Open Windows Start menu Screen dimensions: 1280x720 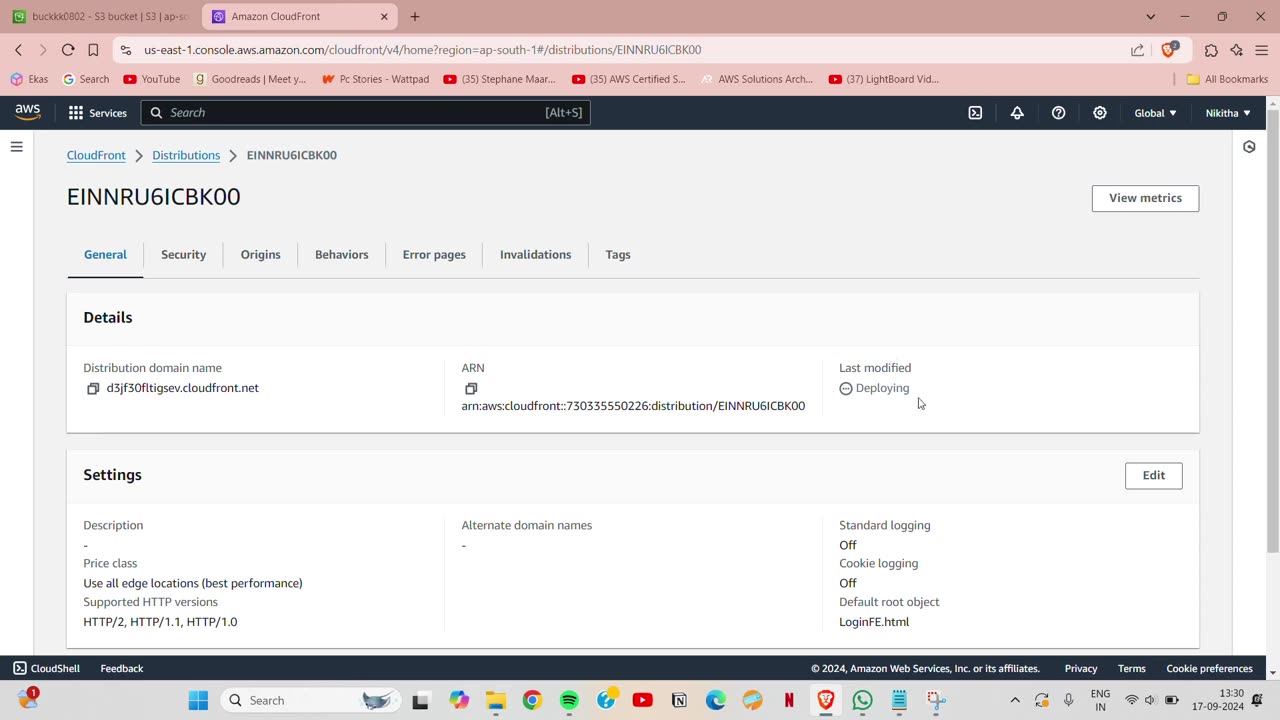198,700
